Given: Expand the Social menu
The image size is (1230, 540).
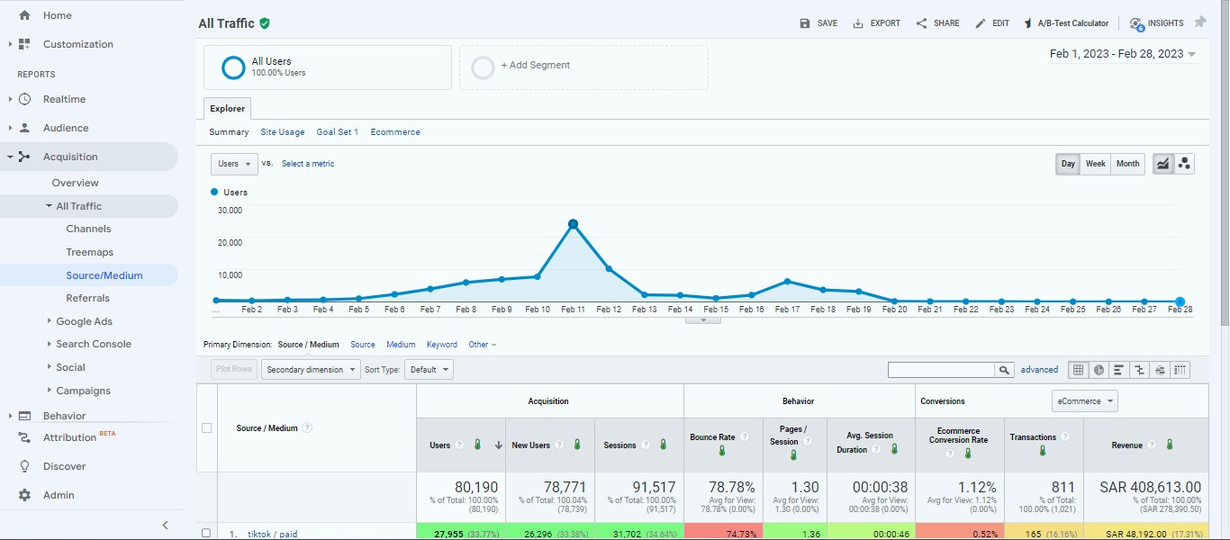Looking at the screenshot, I should (49, 367).
